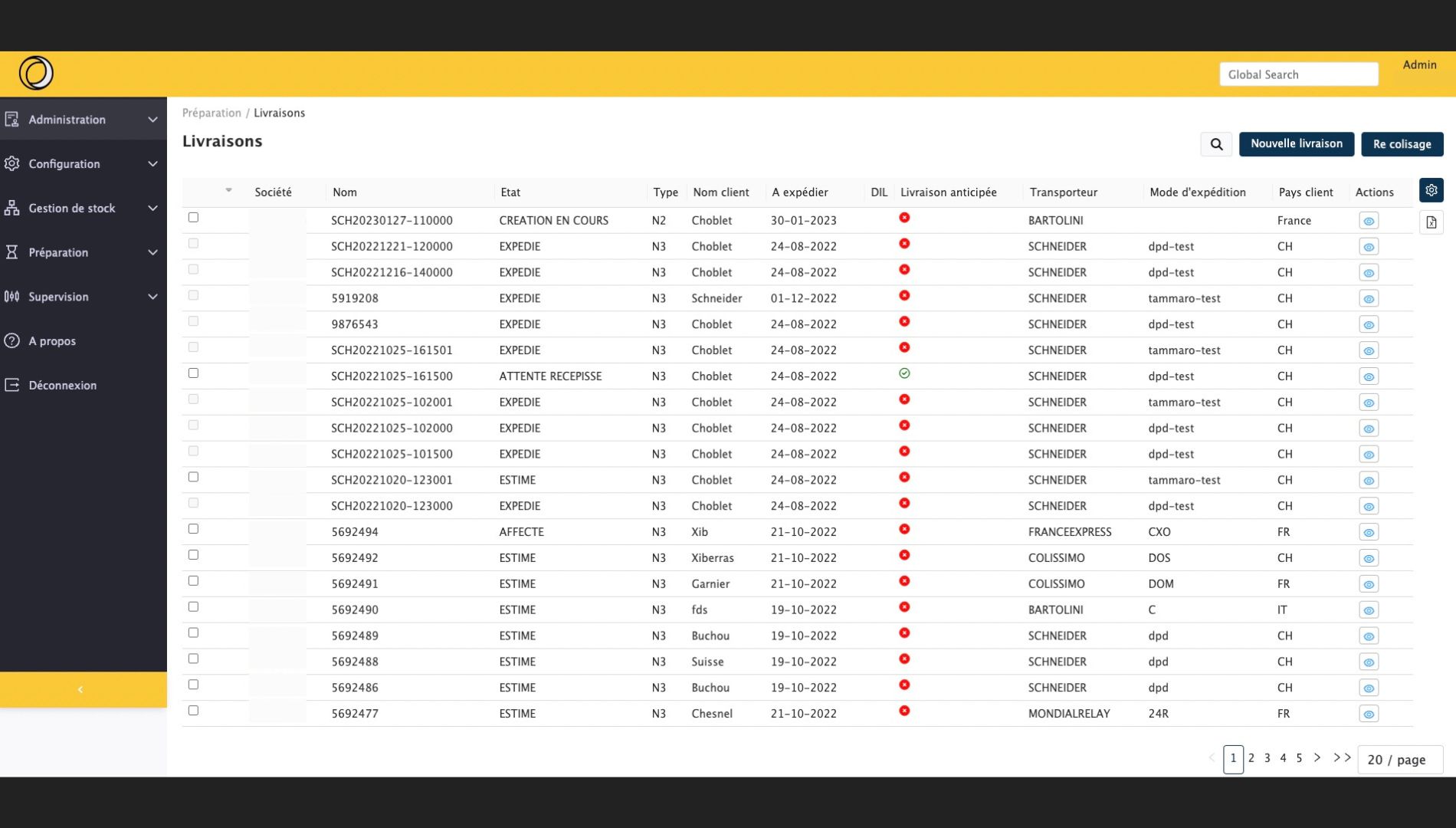Open Configuration in sidebar
1456x828 pixels.
coord(64,164)
